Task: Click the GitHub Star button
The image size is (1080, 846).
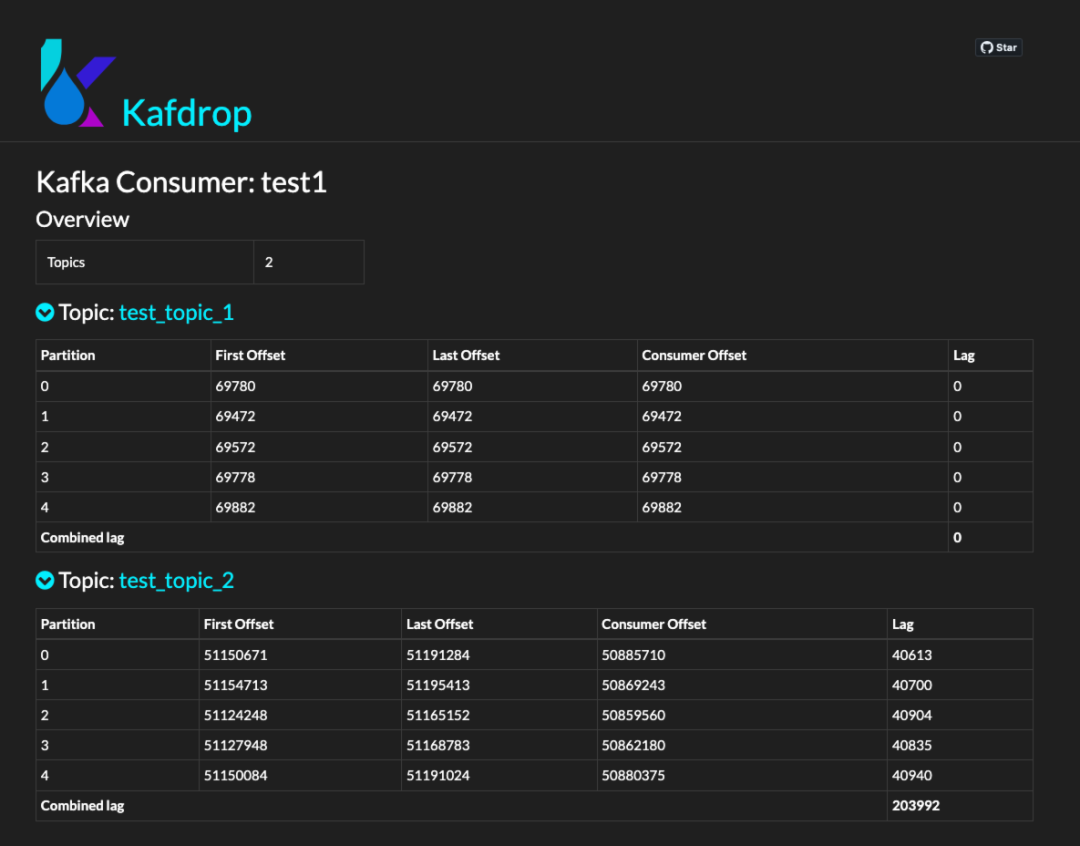Action: 999,48
